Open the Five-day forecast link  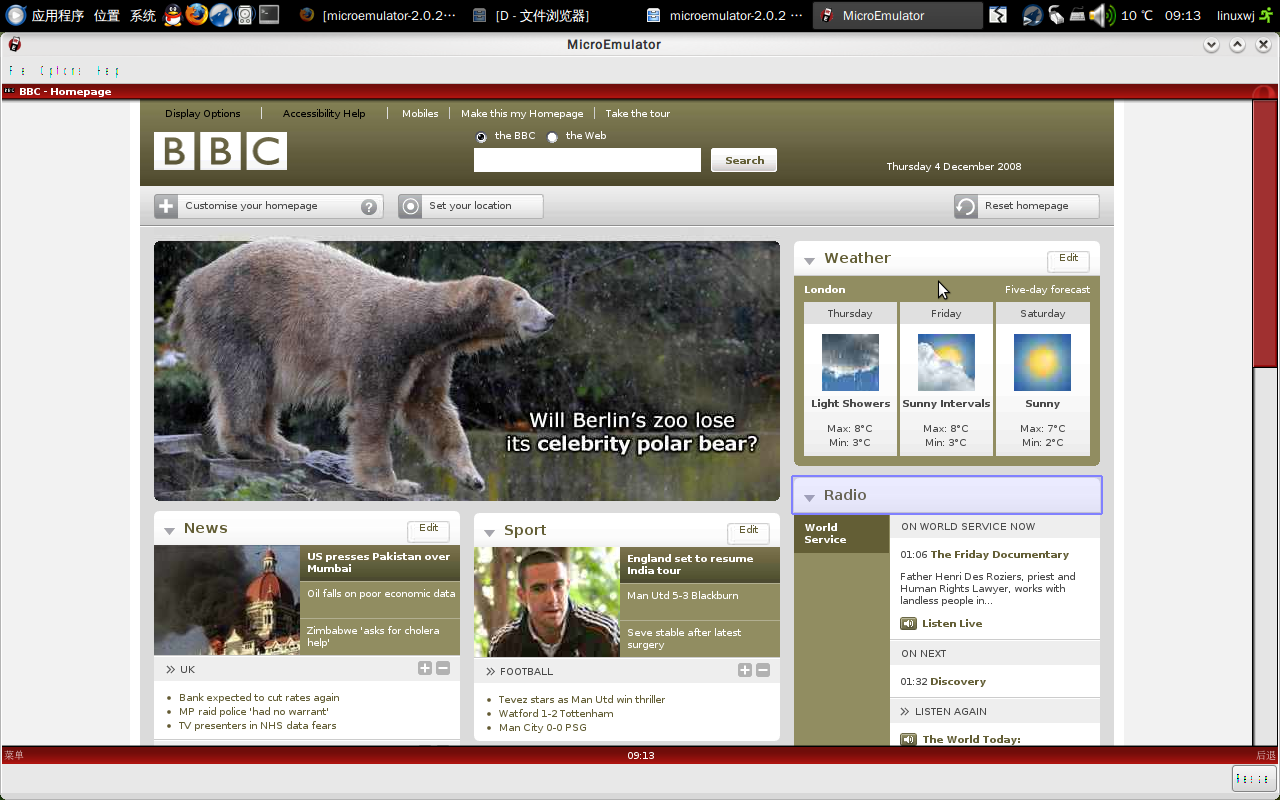1047,289
